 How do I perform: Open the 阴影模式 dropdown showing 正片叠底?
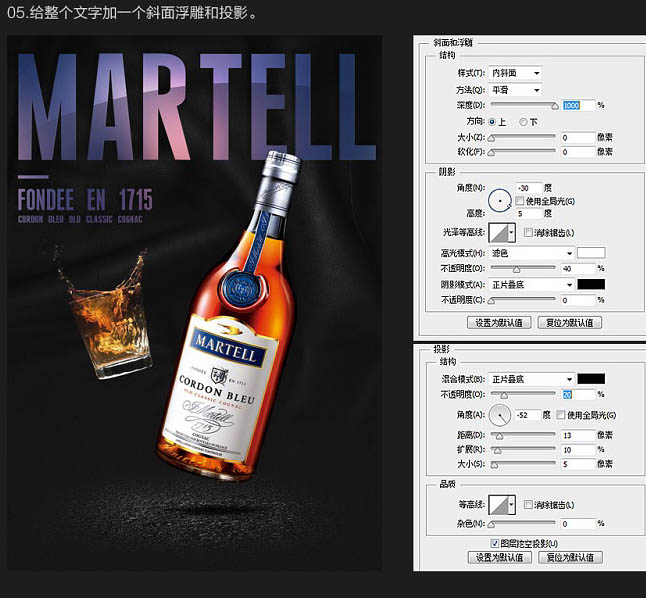pos(531,284)
